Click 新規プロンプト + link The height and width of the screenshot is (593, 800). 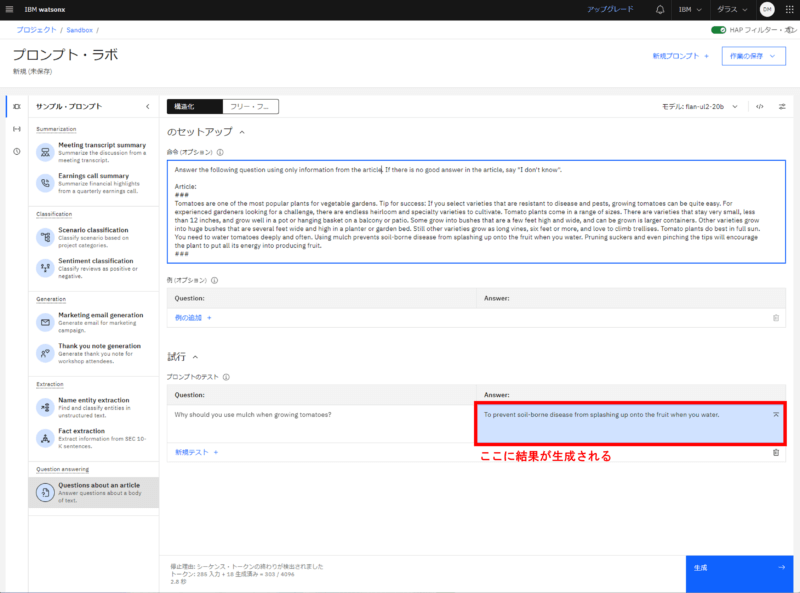click(x=681, y=56)
